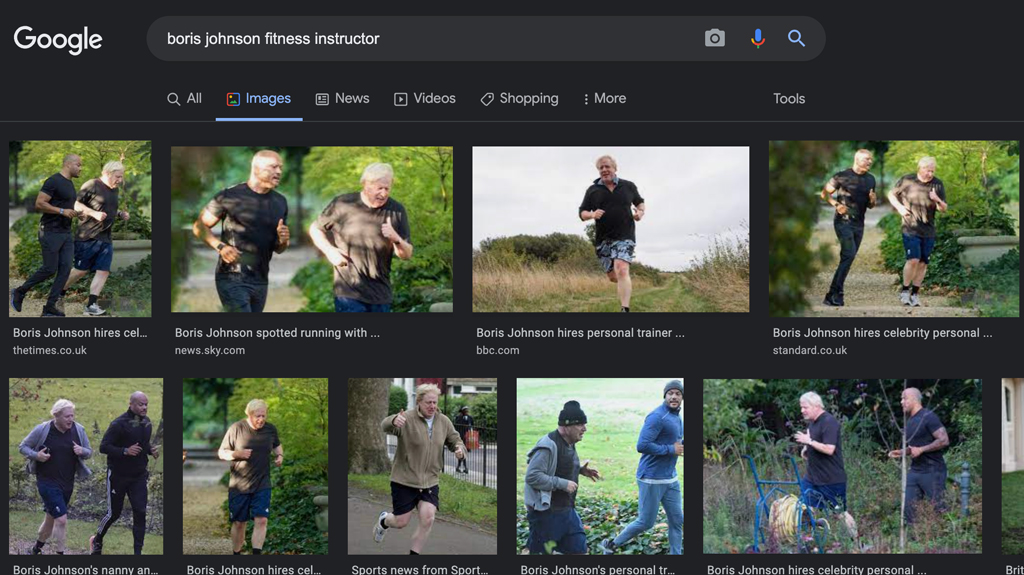
Task: Click the 'Boris Johnson spotted running with' caption
Action: pyautogui.click(x=277, y=333)
